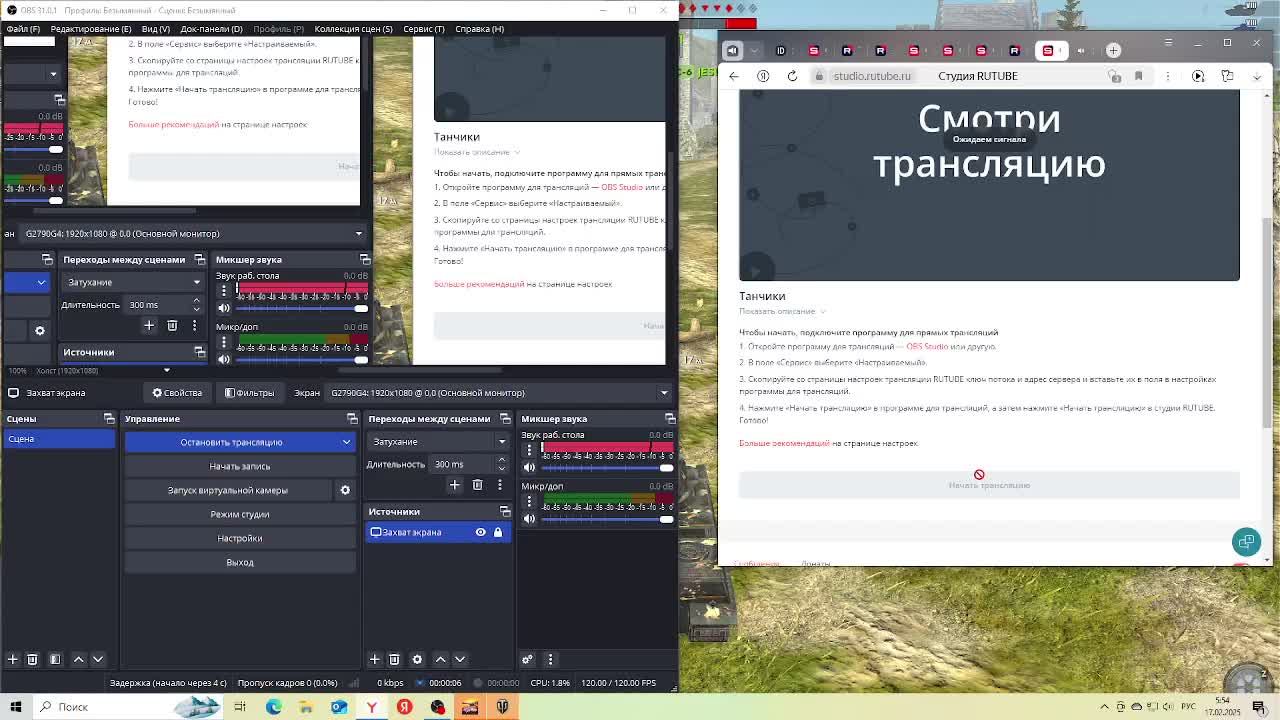Open the Справка menu in OBS

point(479,29)
